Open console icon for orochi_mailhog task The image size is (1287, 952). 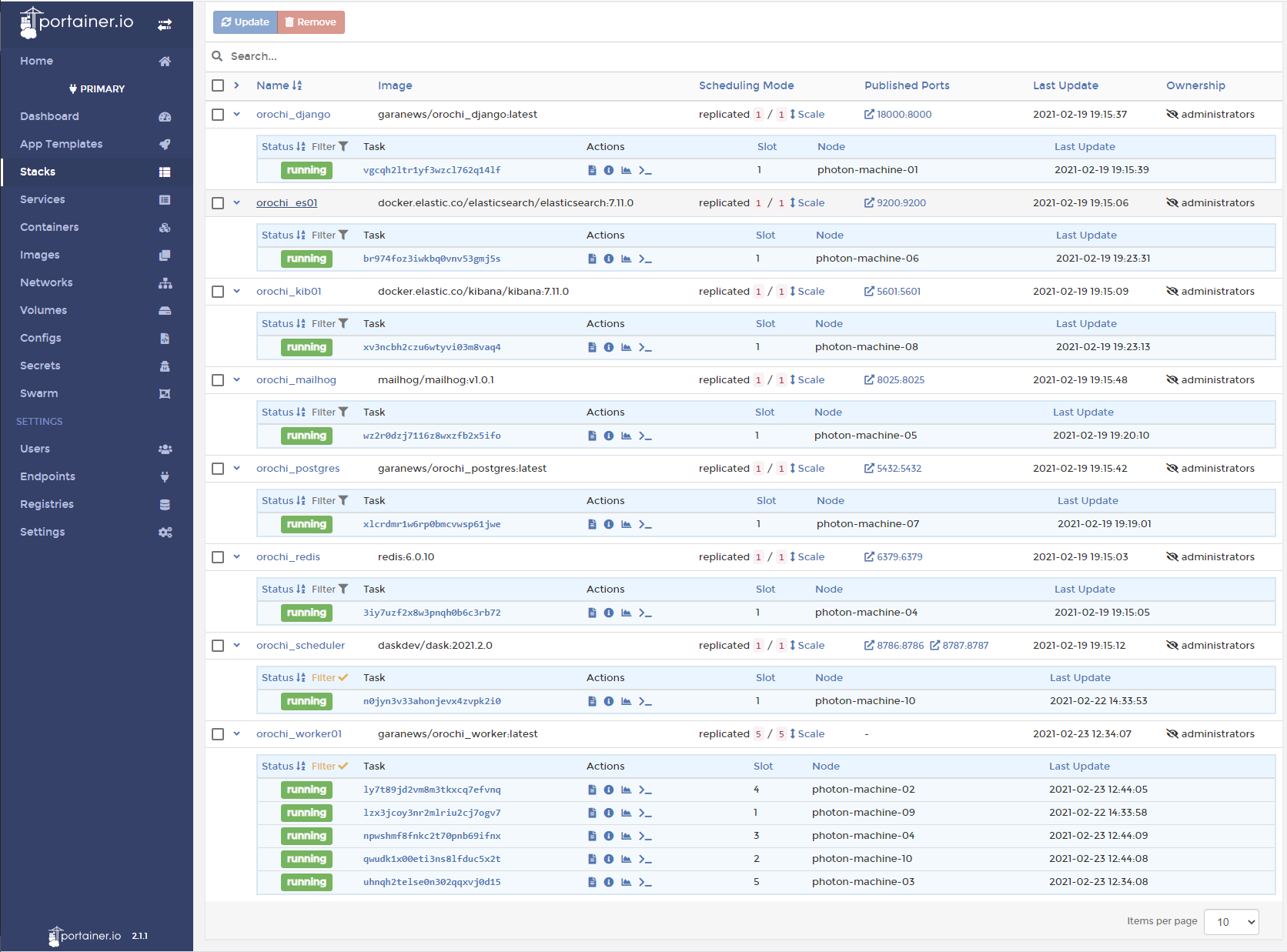(645, 436)
